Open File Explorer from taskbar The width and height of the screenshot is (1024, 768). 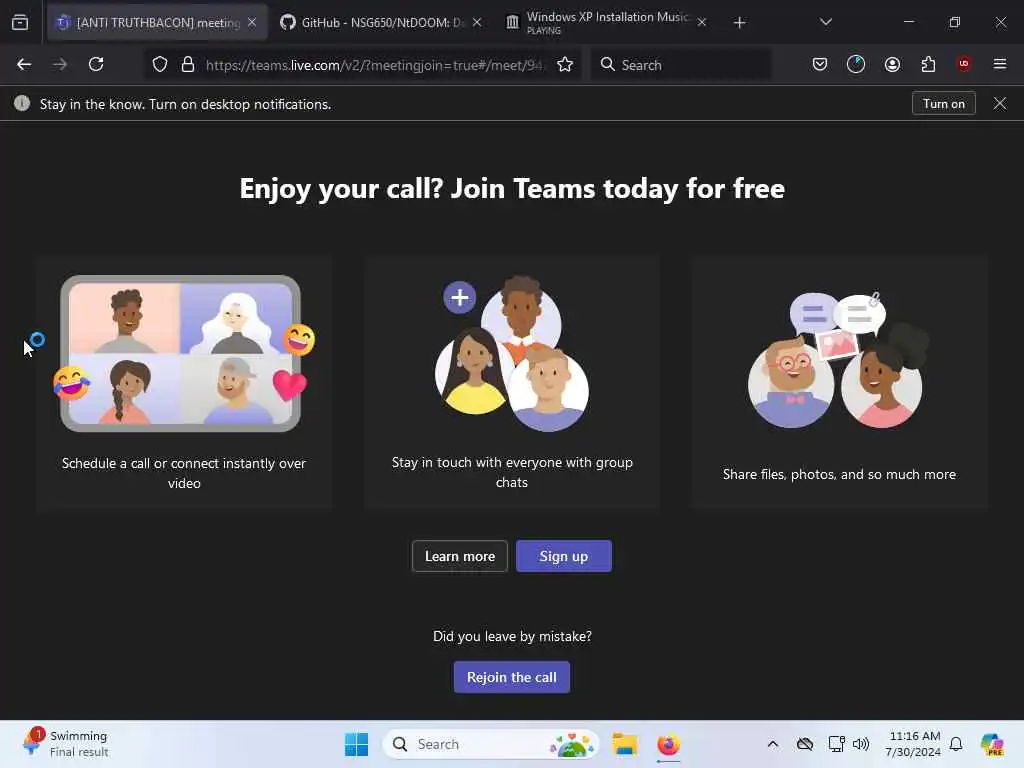pos(624,744)
